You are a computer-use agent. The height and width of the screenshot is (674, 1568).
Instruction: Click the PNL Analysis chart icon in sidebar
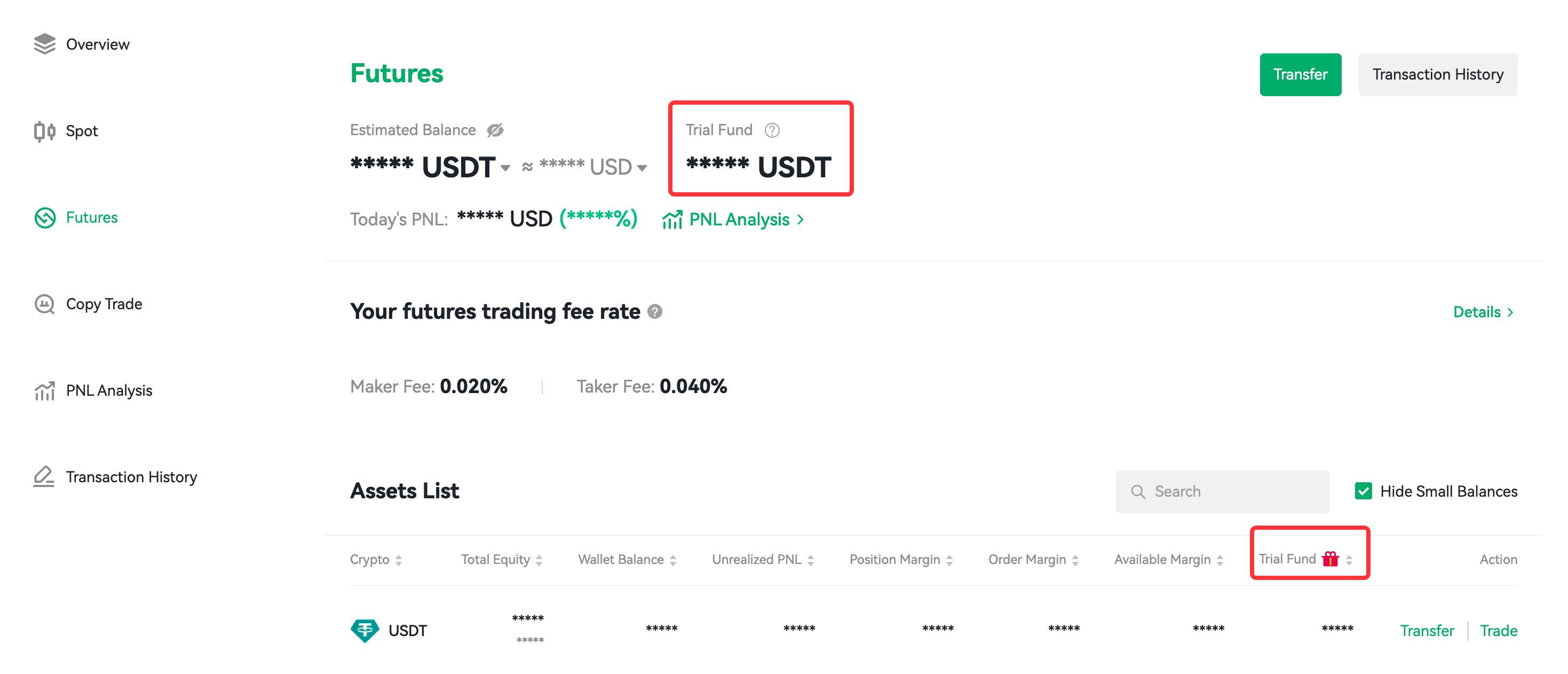click(x=44, y=391)
